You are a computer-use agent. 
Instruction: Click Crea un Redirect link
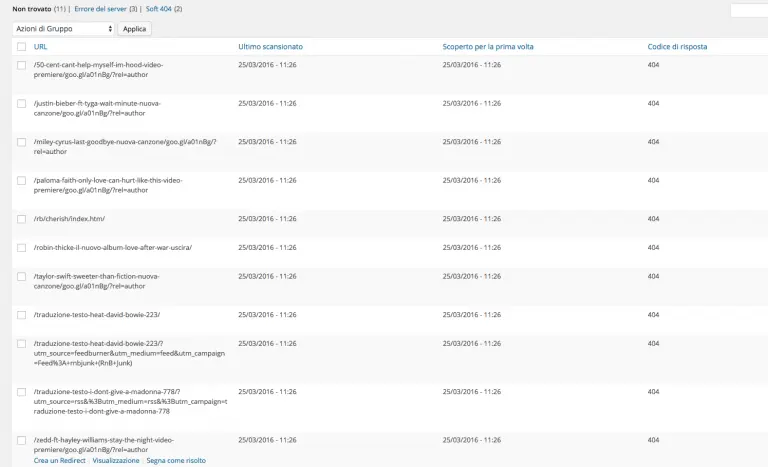(59, 461)
